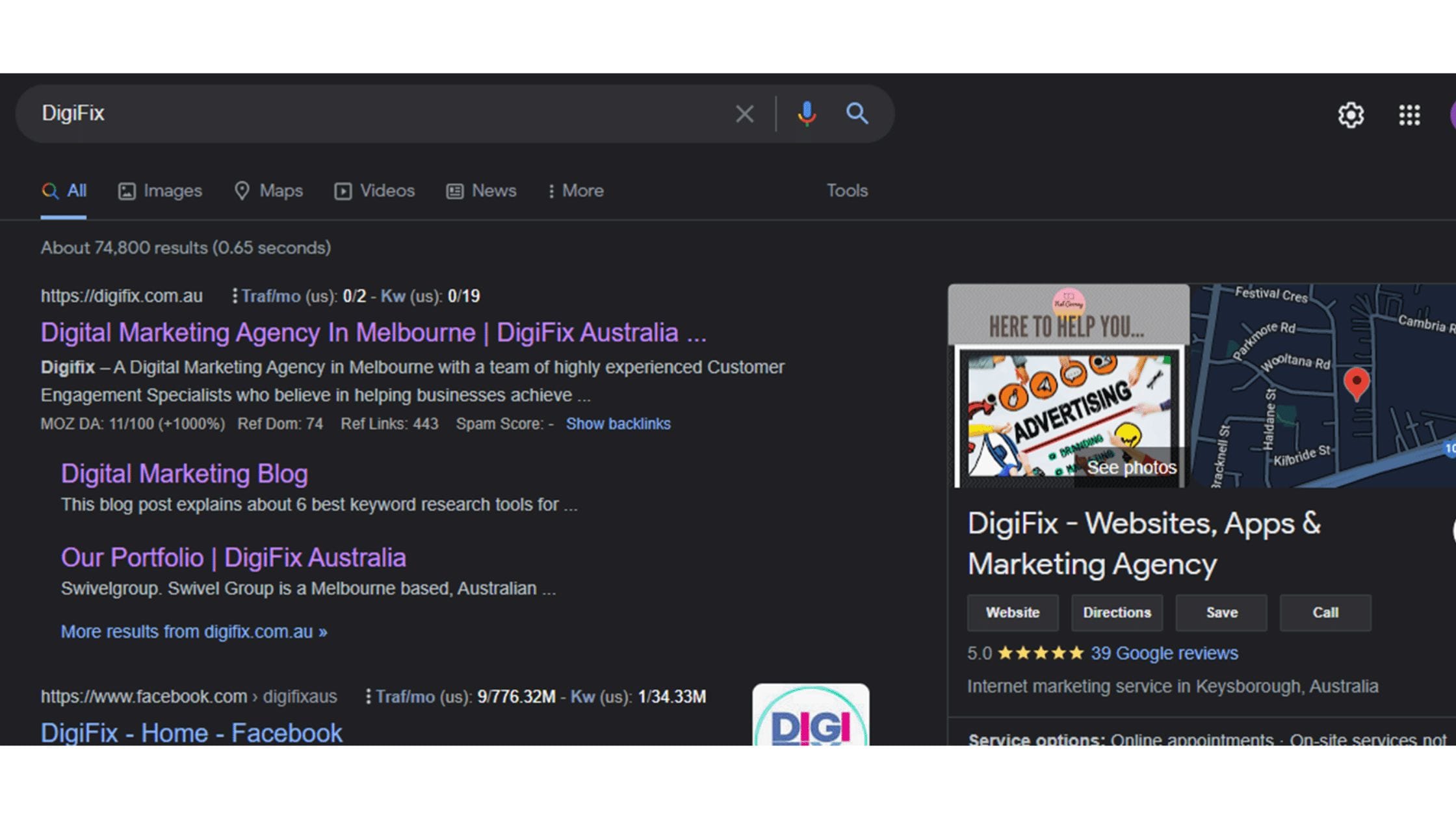Expand more results from digifix.com.au
1456x819 pixels.
(194, 631)
